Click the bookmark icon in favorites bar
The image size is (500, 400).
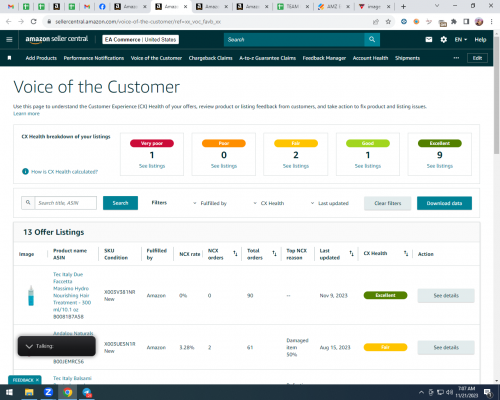(9, 58)
